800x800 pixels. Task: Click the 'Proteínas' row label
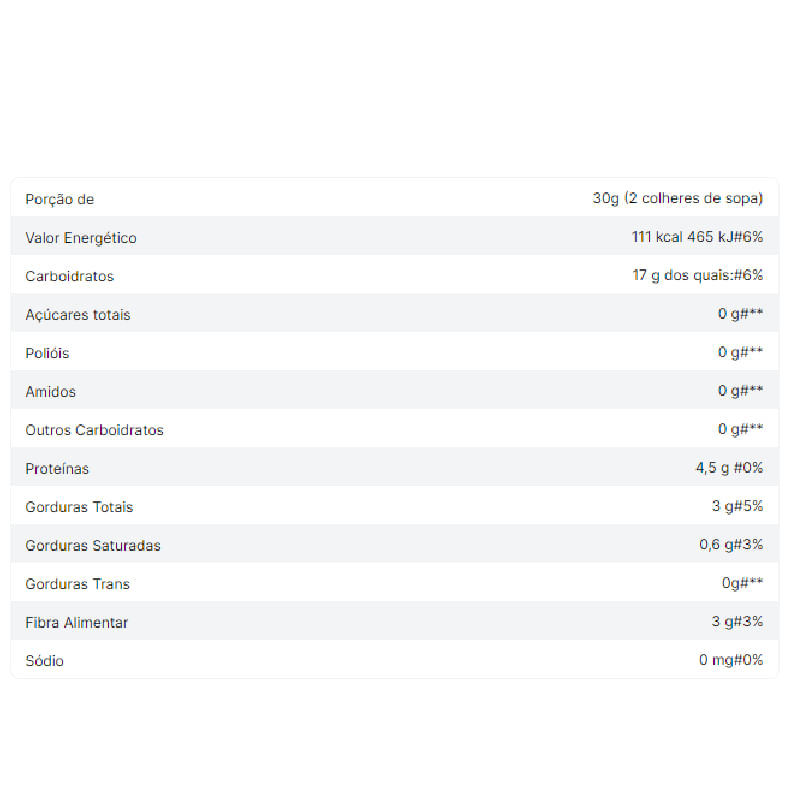pyautogui.click(x=57, y=468)
